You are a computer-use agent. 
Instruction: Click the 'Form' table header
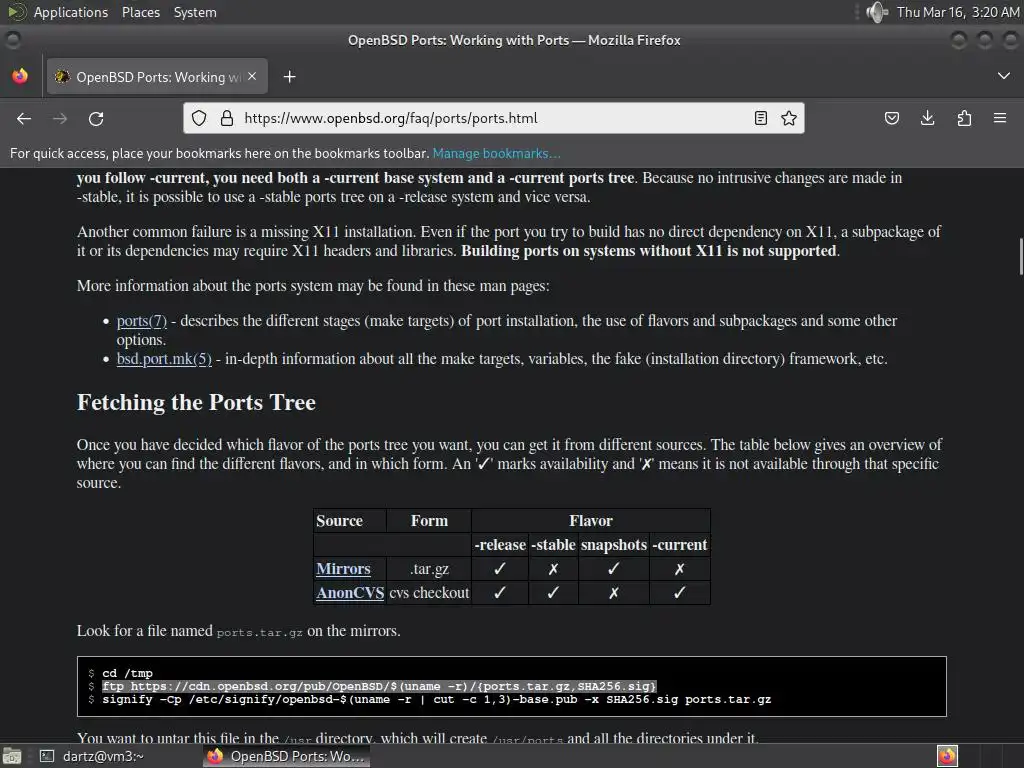click(x=429, y=521)
